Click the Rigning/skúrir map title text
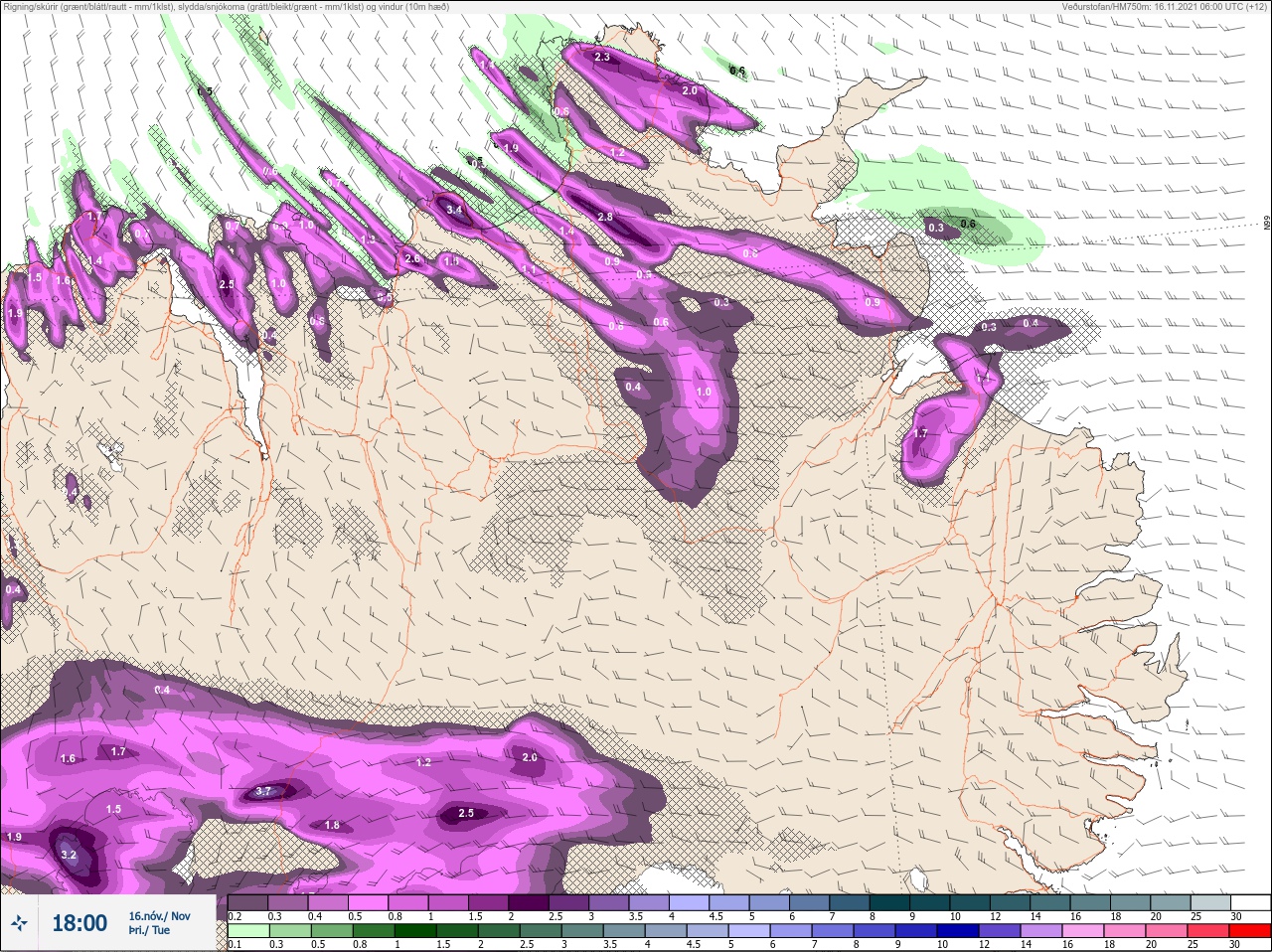The image size is (1272, 952). coord(225,6)
